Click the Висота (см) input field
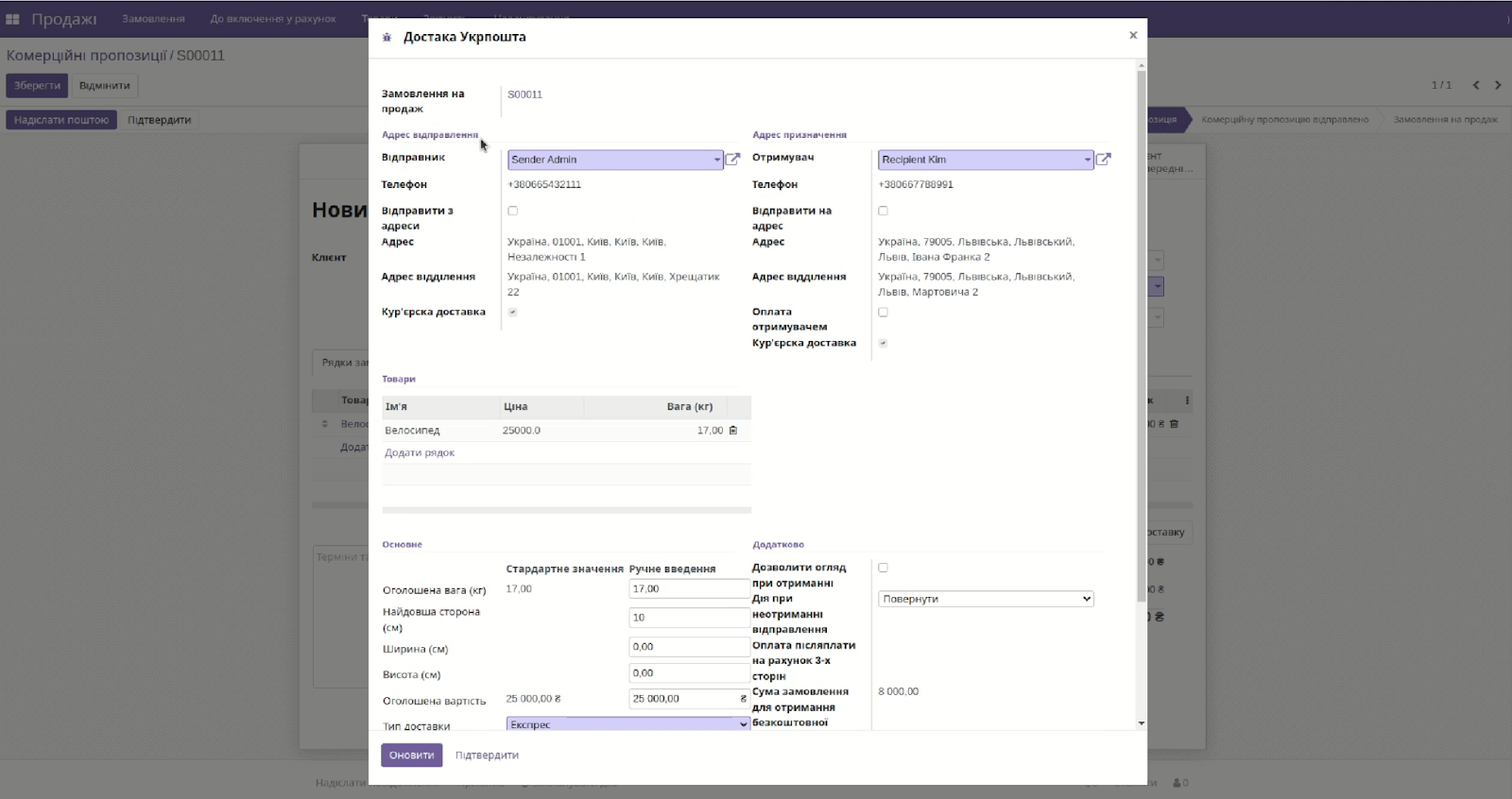The width and height of the screenshot is (1512, 799). click(690, 673)
